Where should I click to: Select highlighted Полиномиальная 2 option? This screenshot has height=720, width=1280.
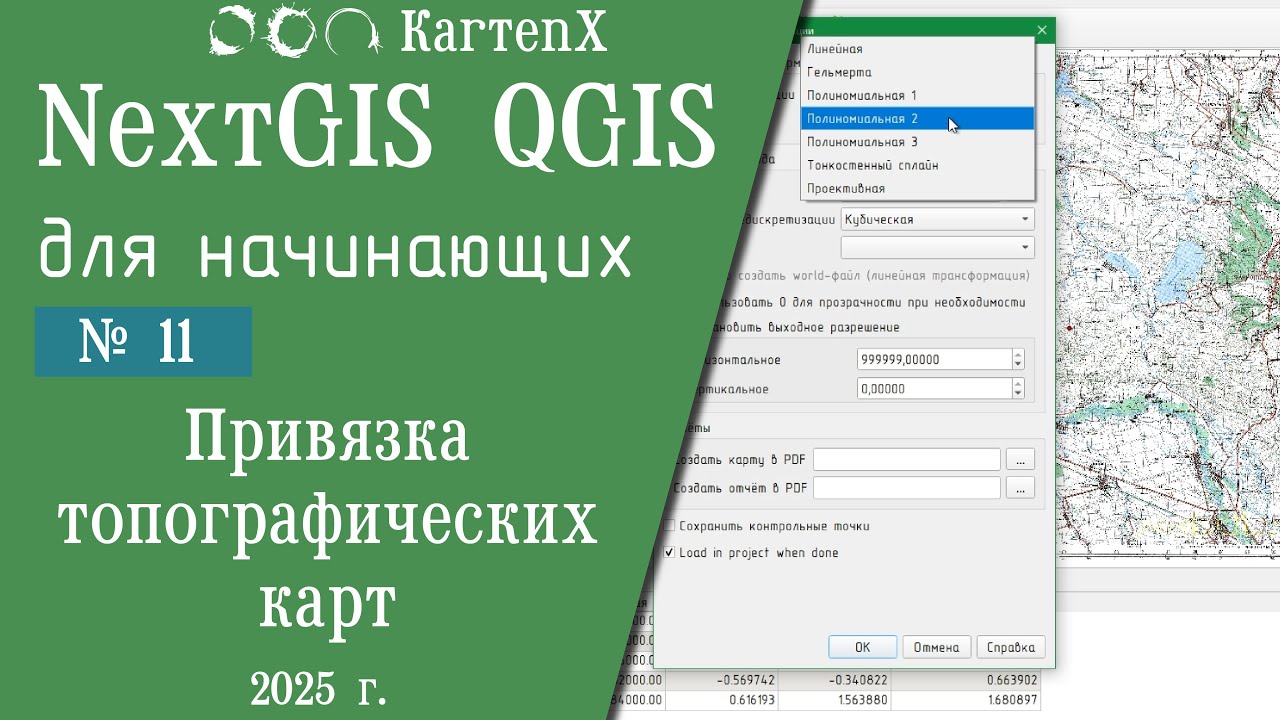917,118
